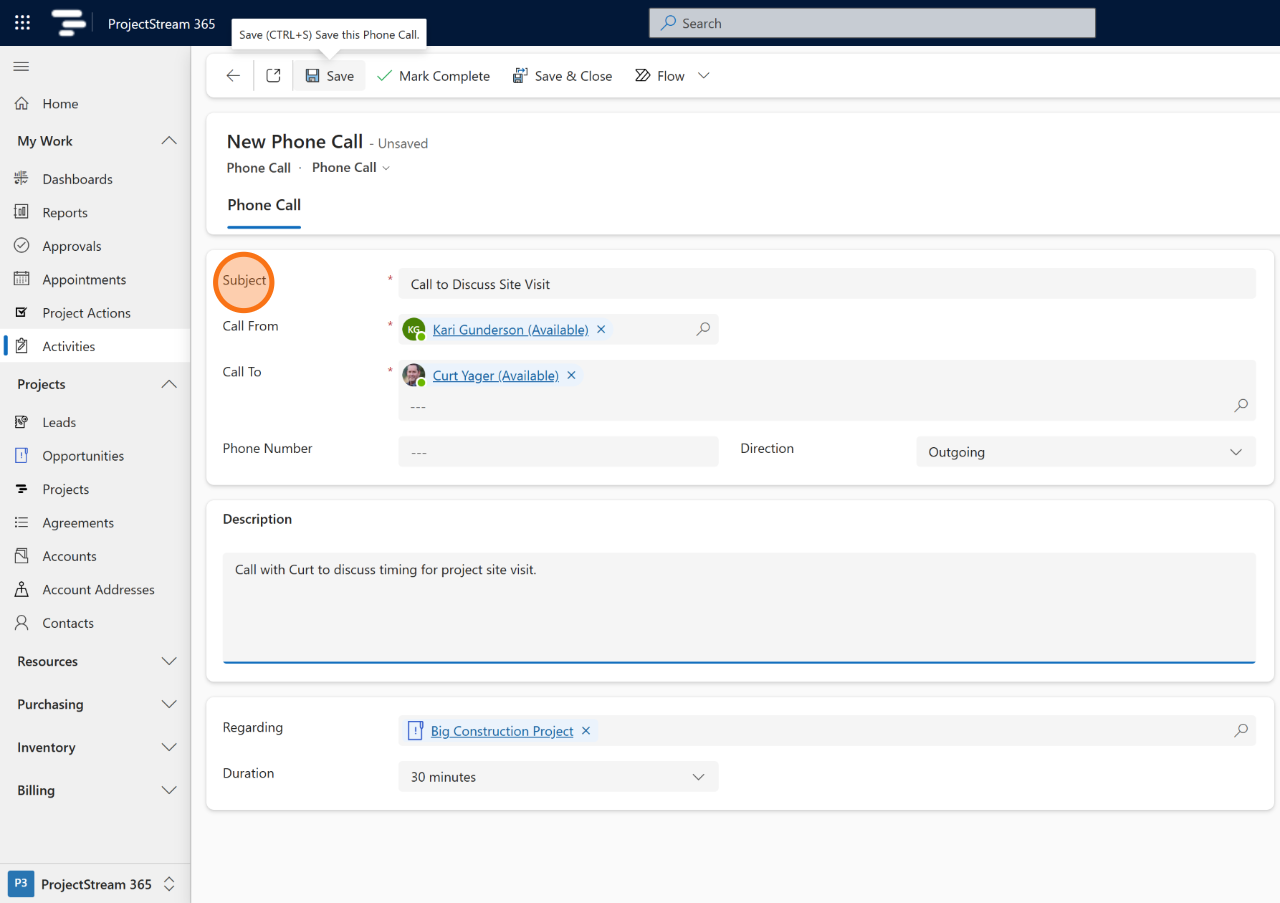Image resolution: width=1280 pixels, height=903 pixels.
Task: Search the Call To lookup magnifier
Action: [1241, 406]
